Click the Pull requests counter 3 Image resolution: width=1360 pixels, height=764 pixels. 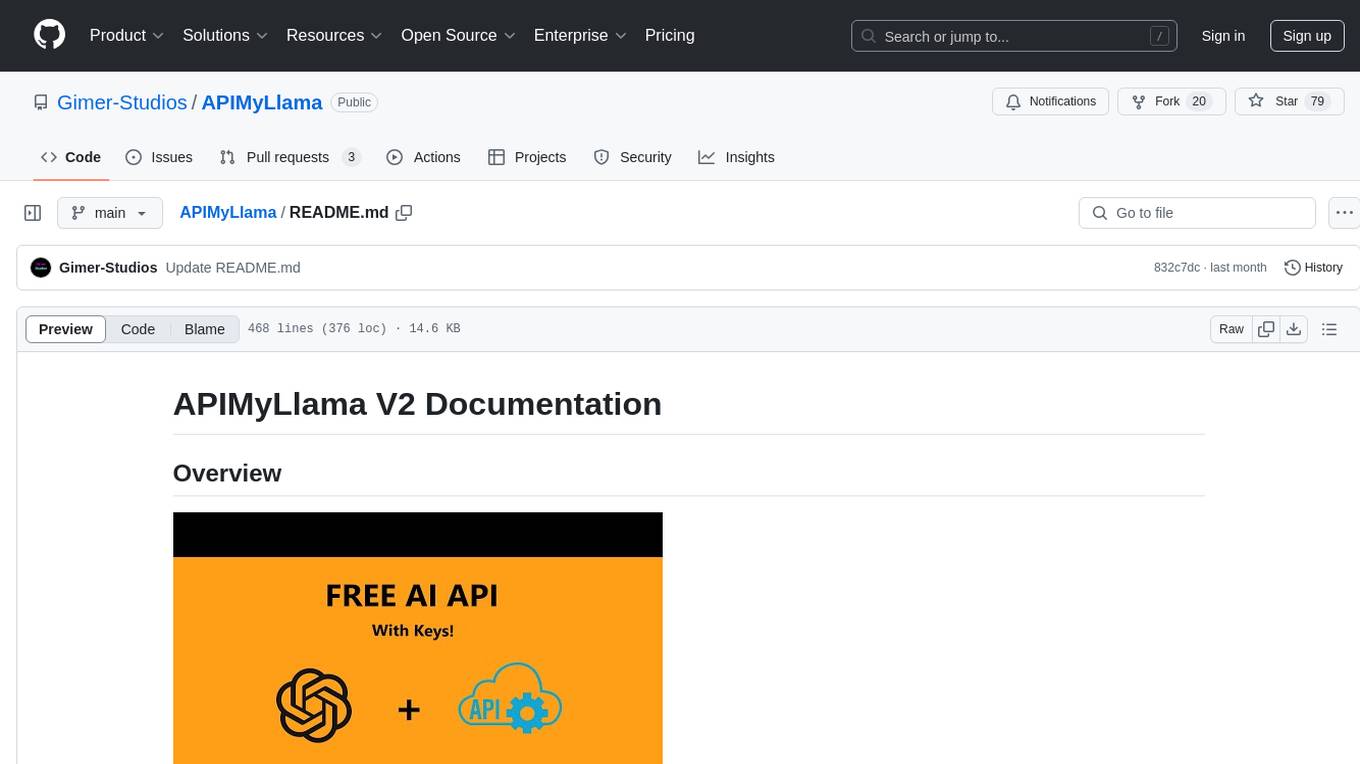click(351, 157)
